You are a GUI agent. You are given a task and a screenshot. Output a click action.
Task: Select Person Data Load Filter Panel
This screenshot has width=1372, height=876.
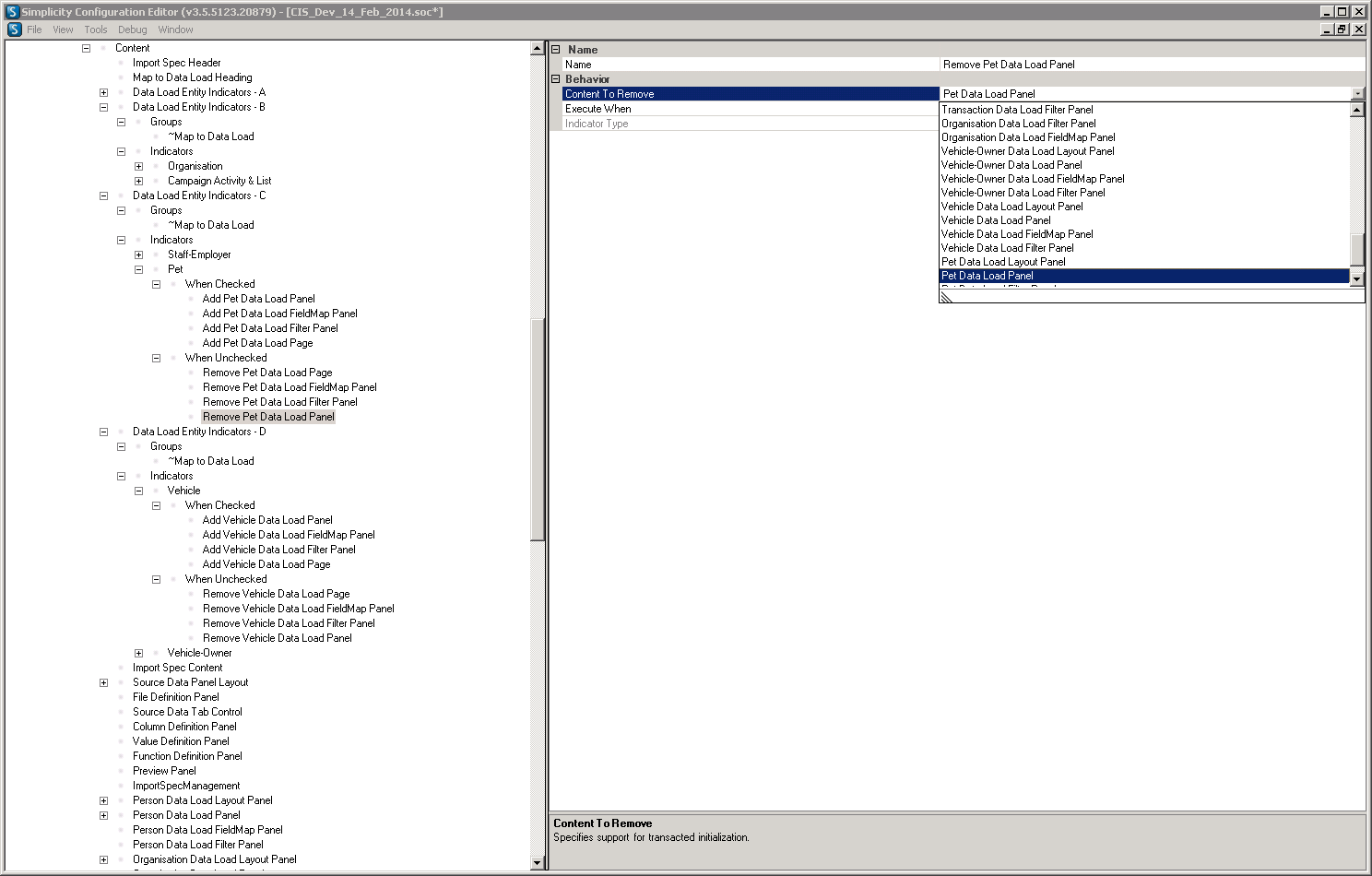[x=197, y=845]
